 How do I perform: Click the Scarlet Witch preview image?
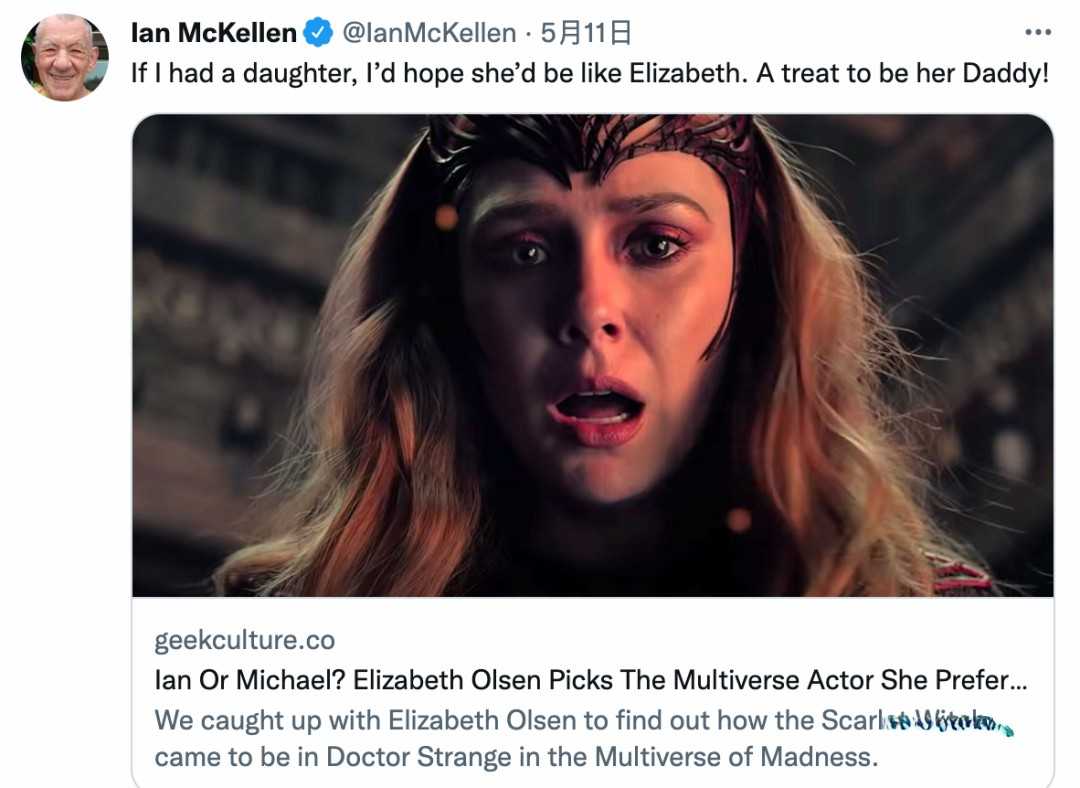click(593, 355)
